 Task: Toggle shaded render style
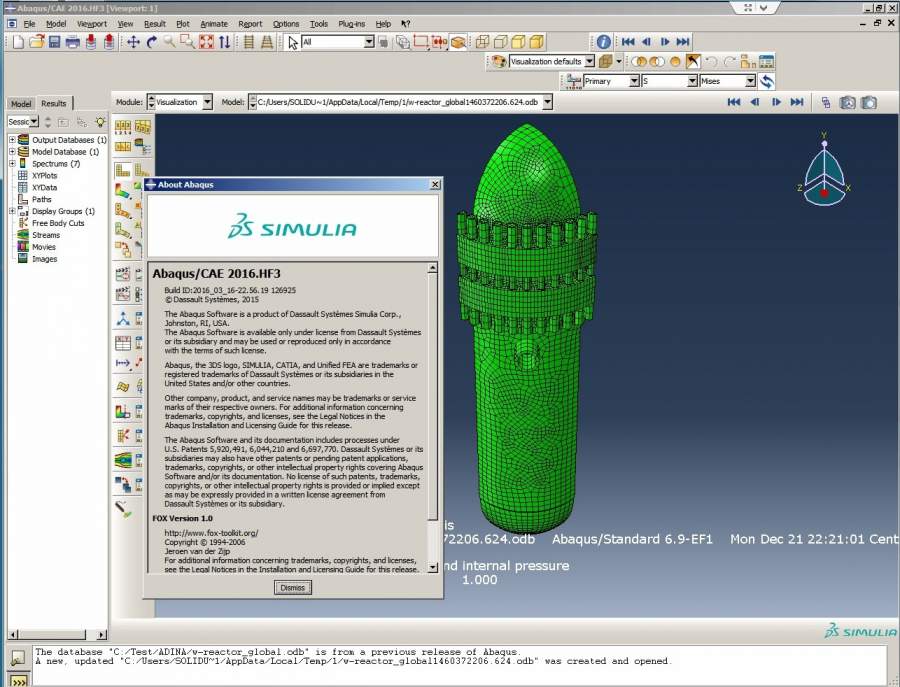point(537,42)
